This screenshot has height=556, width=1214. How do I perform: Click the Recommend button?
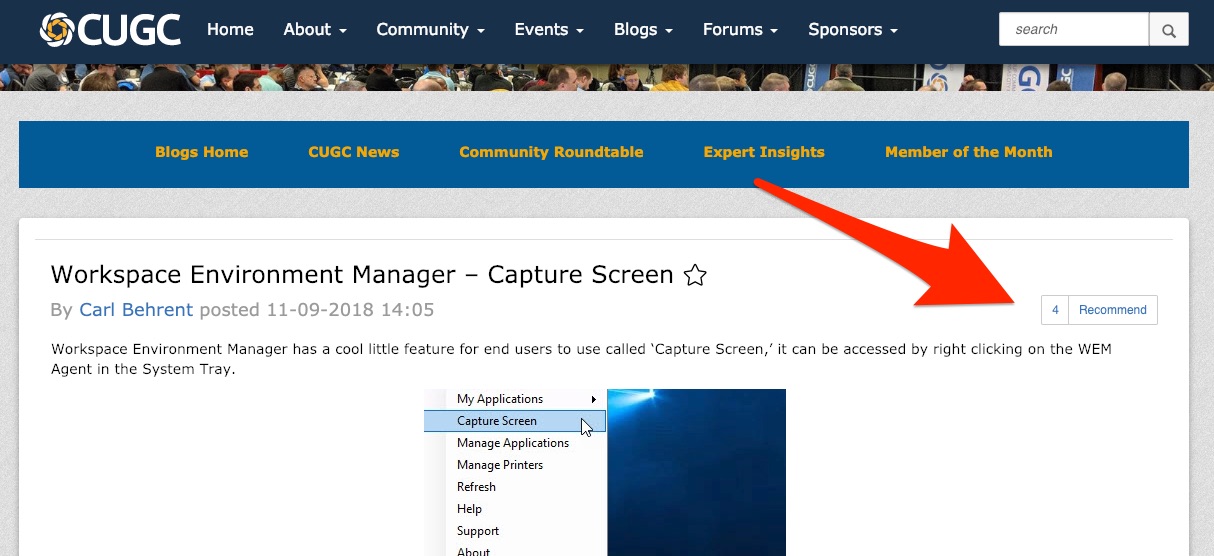pos(1113,310)
